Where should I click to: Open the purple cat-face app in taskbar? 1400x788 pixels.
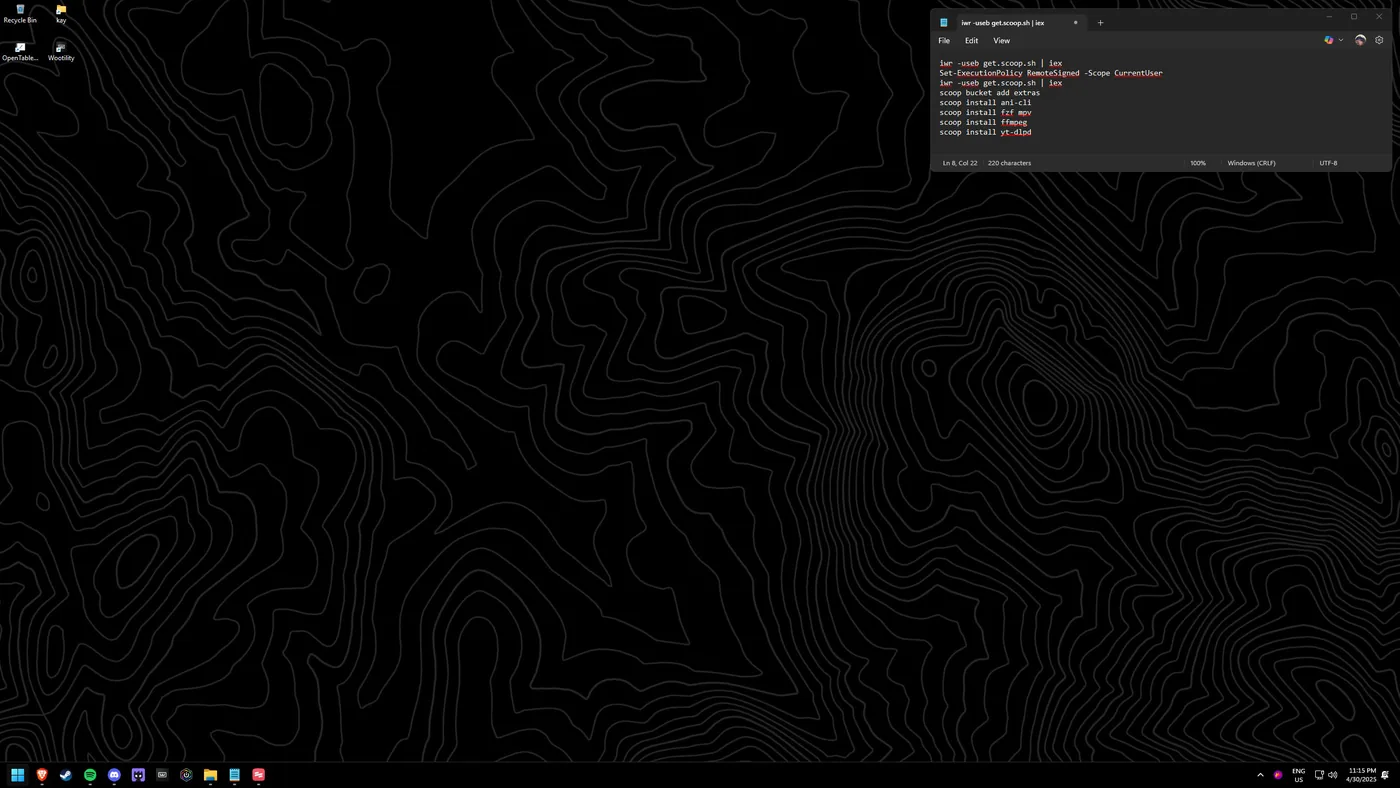tap(138, 775)
